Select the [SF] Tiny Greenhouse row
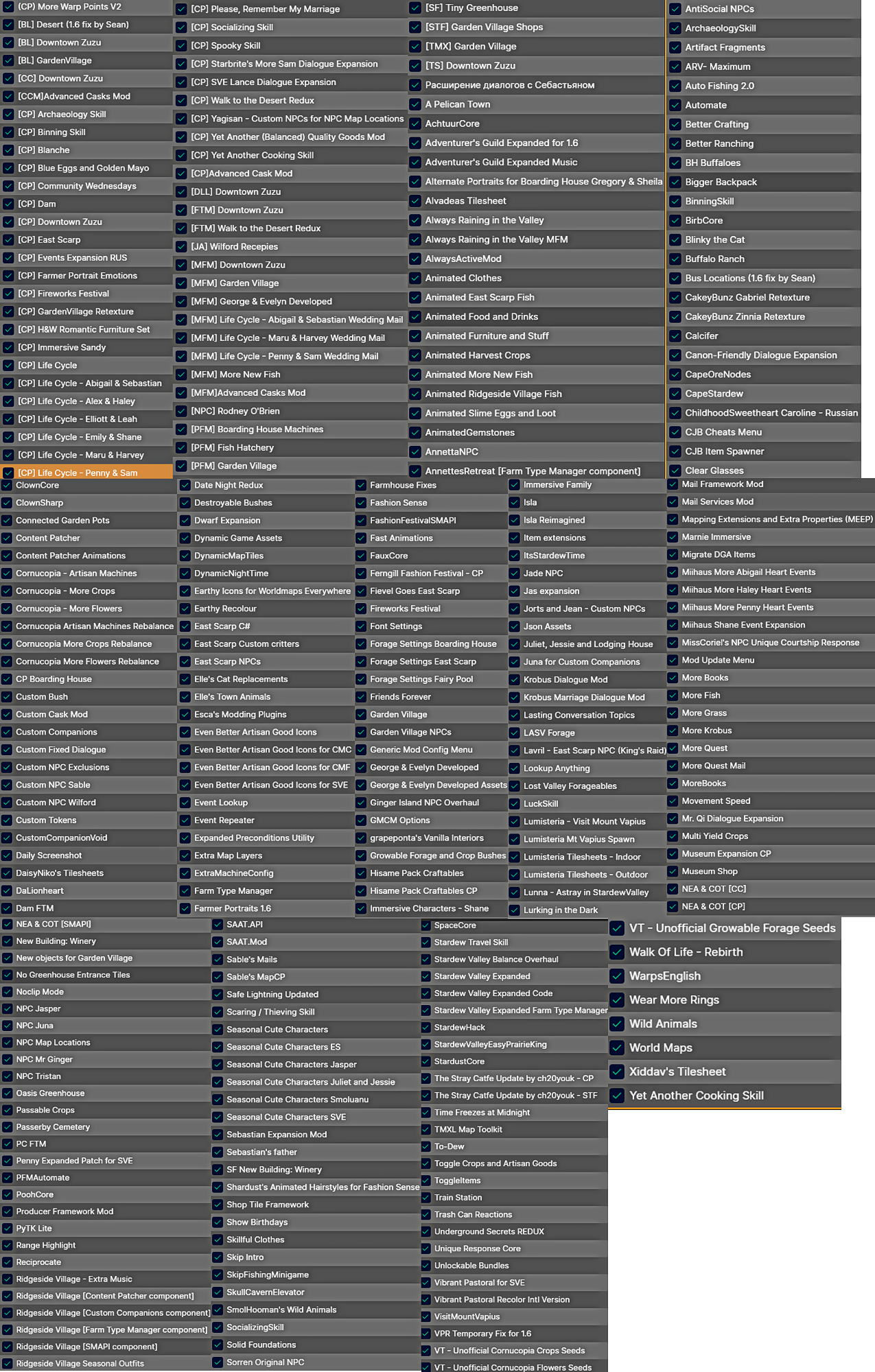 click(x=537, y=8)
